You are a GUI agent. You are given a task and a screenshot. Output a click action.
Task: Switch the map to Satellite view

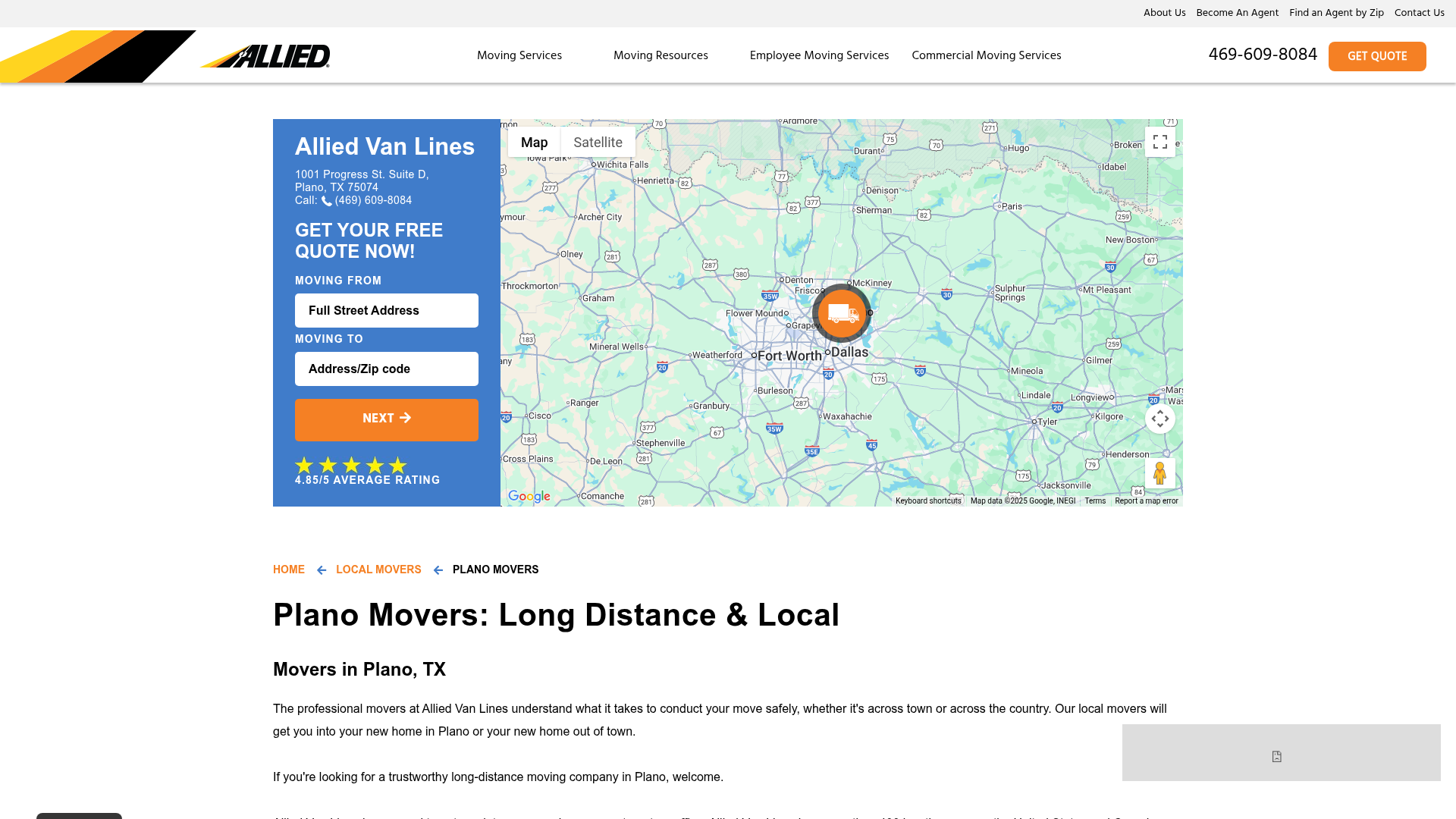(x=598, y=142)
